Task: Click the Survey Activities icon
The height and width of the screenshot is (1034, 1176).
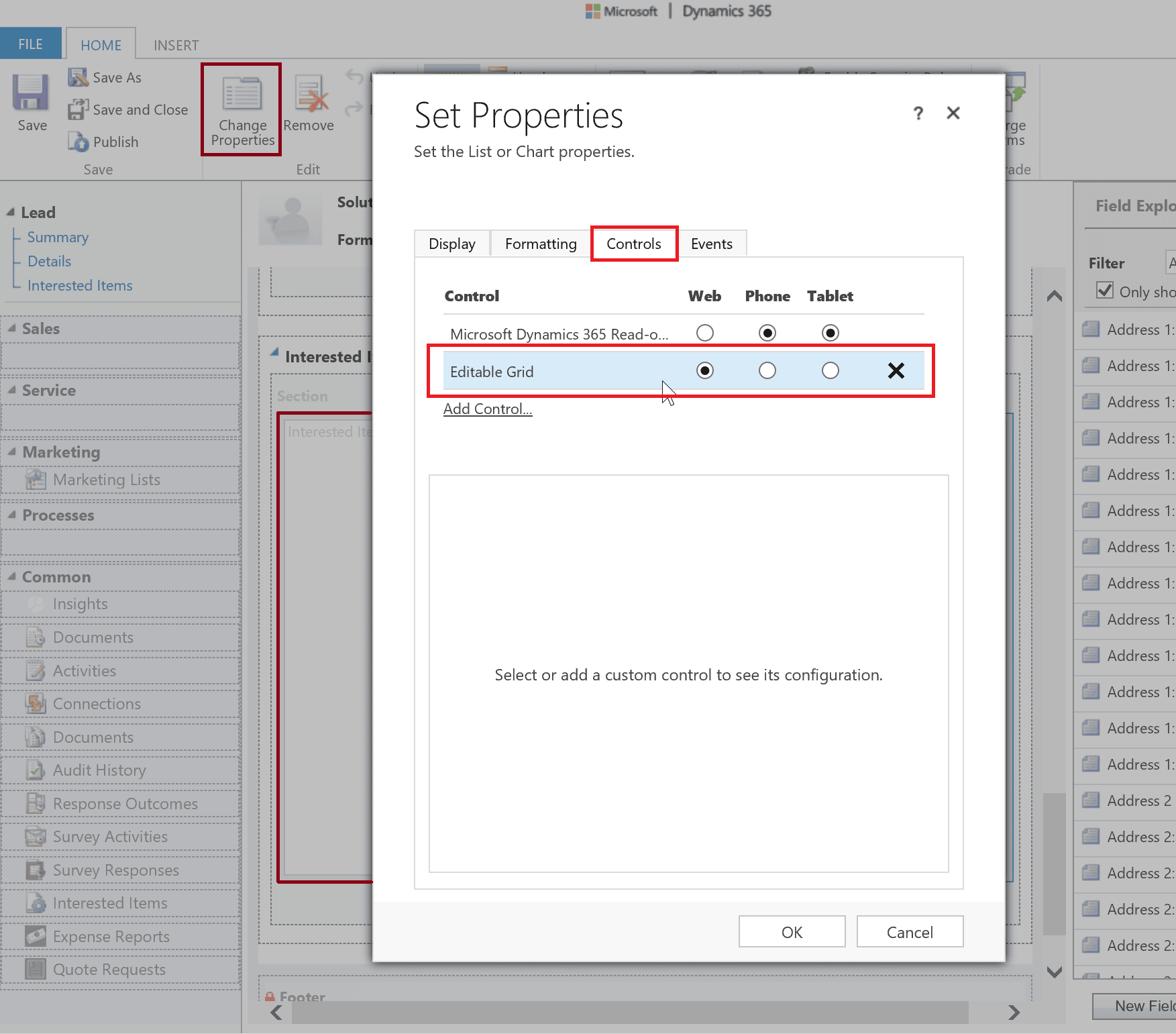Action: (36, 837)
